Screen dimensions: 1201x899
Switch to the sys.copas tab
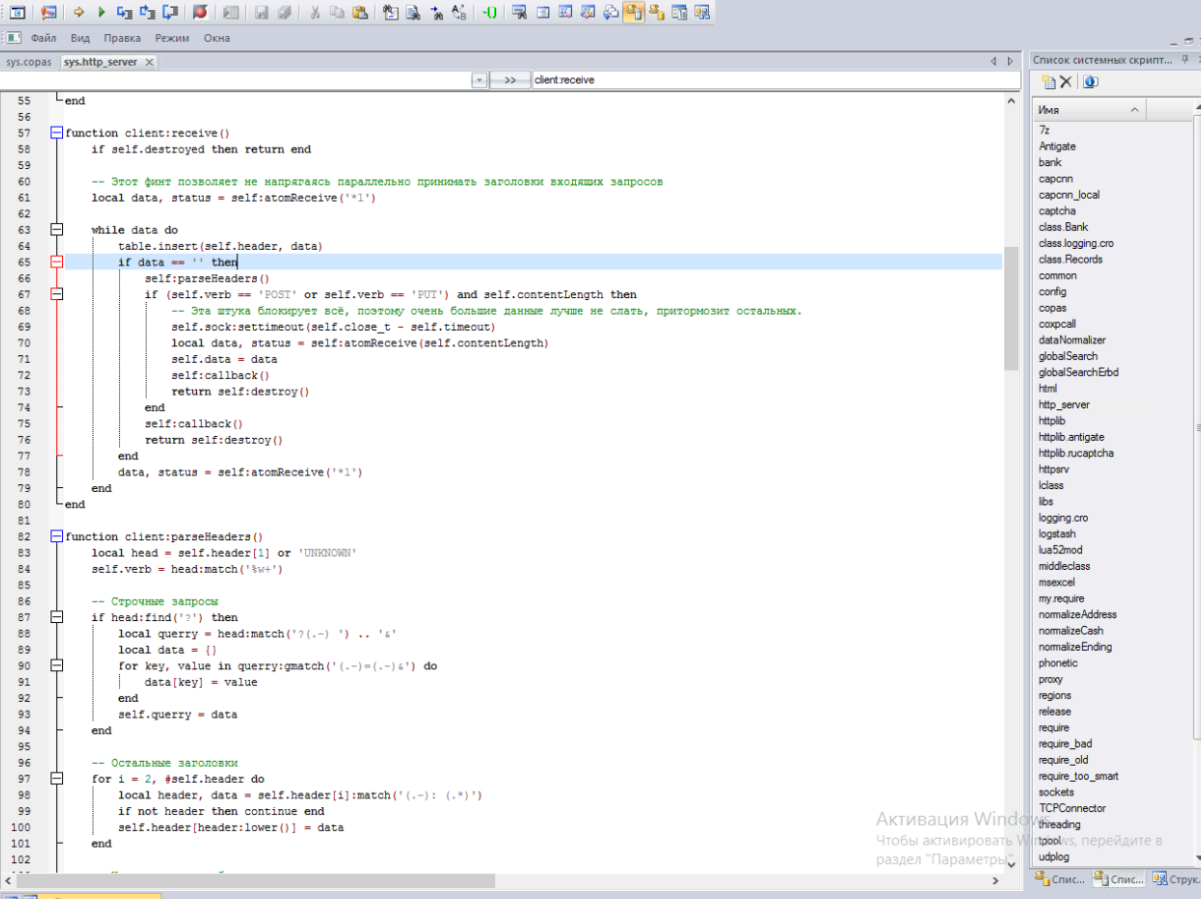(28, 62)
